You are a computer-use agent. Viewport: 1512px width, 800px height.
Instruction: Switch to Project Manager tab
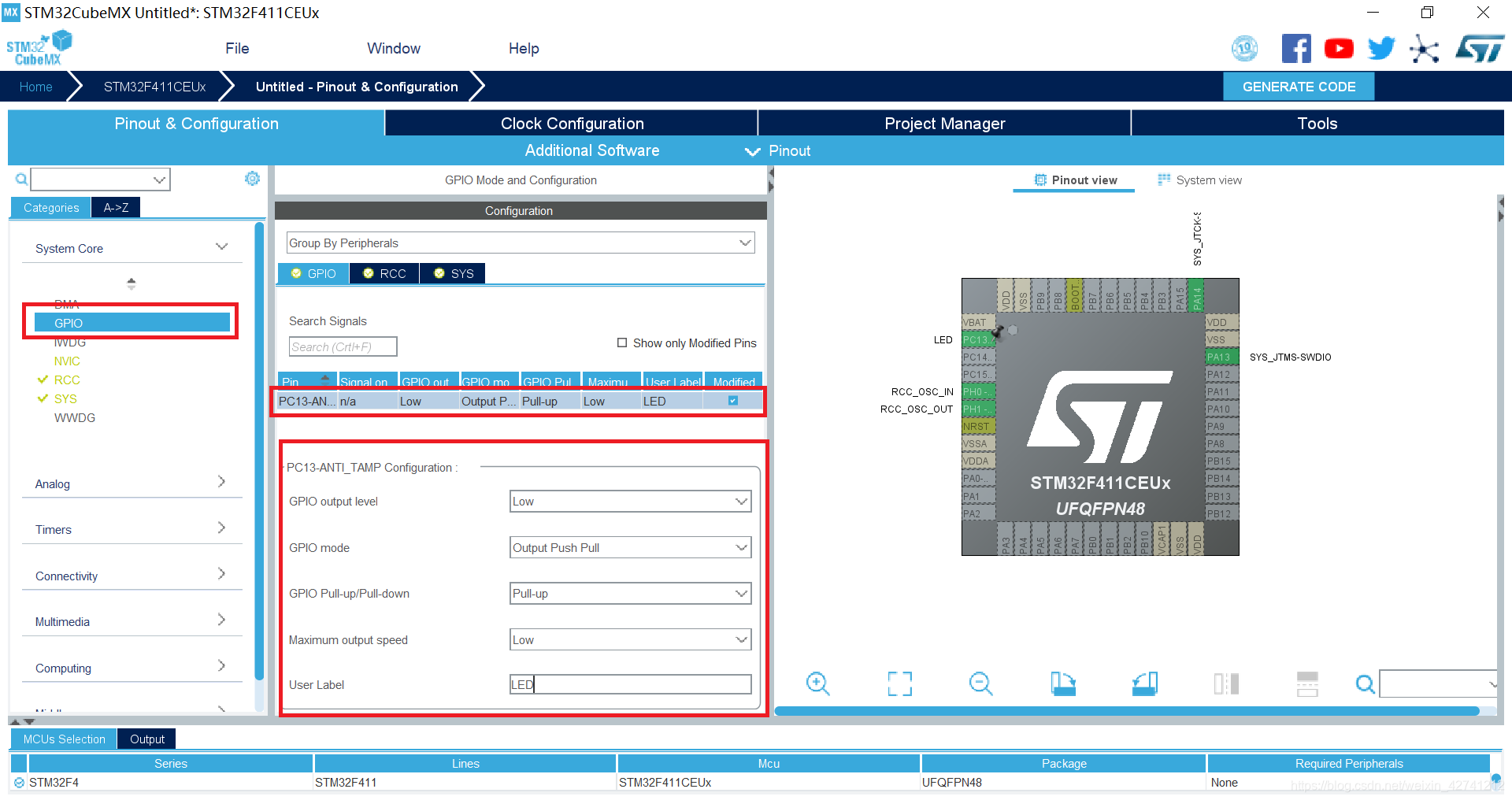click(x=944, y=124)
